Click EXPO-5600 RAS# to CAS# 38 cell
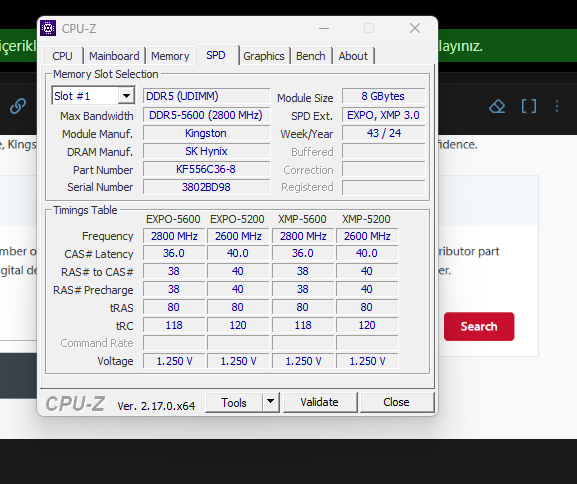 click(x=174, y=271)
